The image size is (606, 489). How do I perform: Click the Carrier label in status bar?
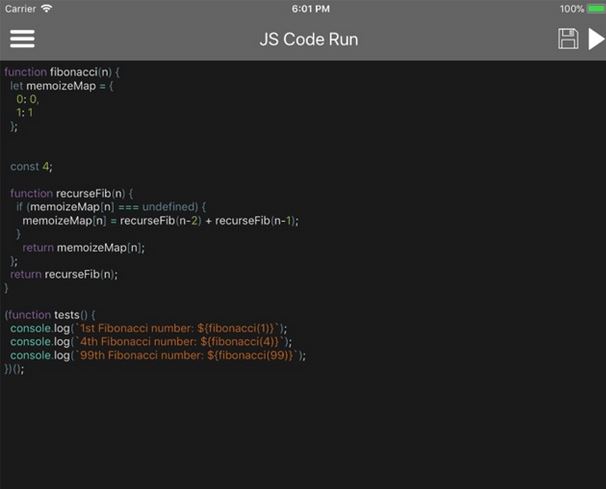pyautogui.click(x=20, y=9)
